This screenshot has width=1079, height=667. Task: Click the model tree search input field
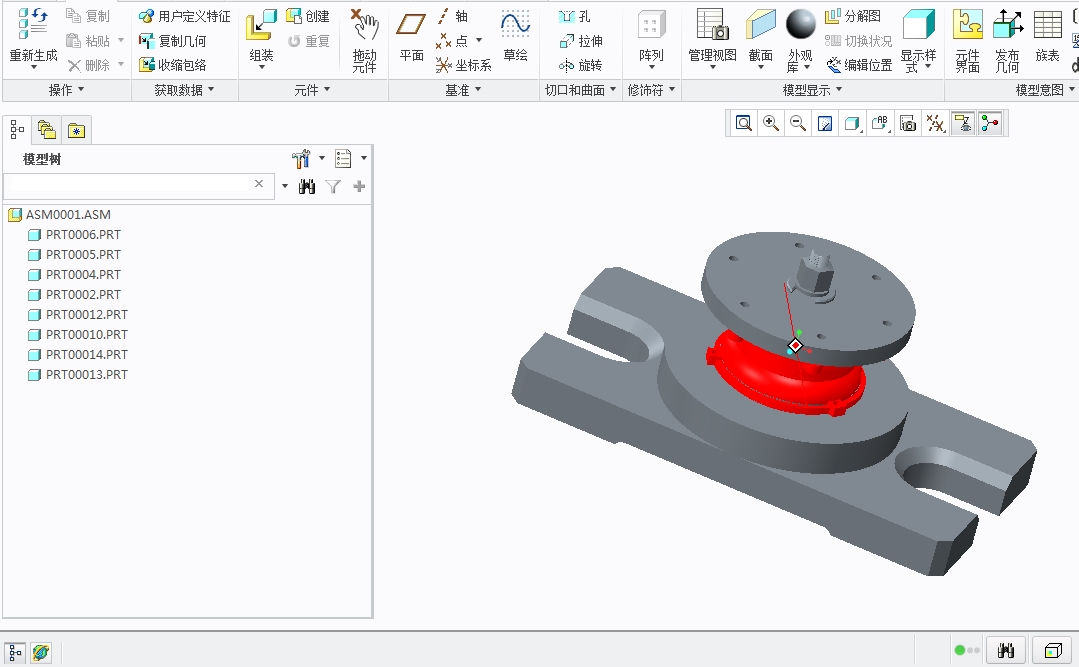127,185
